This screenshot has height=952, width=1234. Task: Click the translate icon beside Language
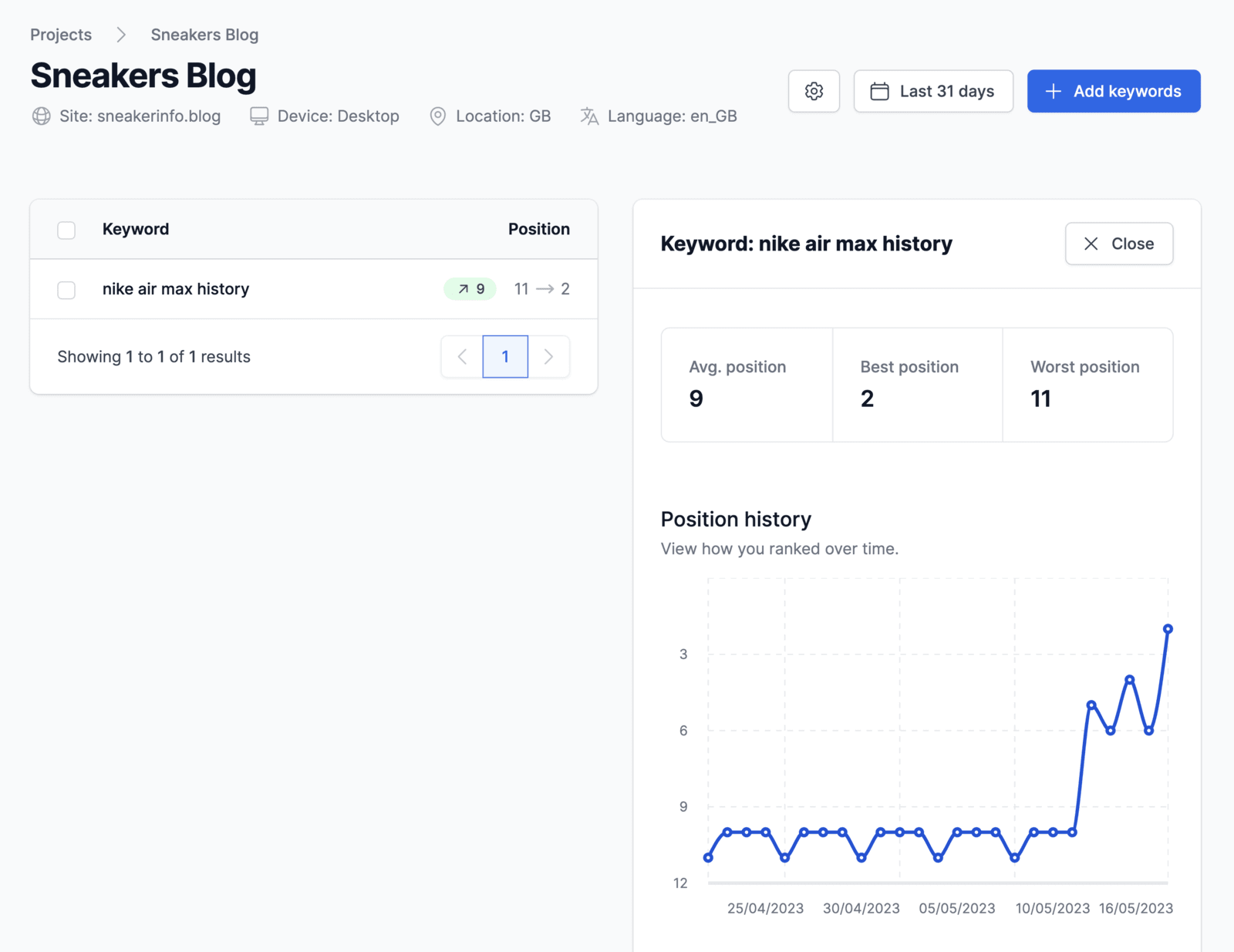589,116
